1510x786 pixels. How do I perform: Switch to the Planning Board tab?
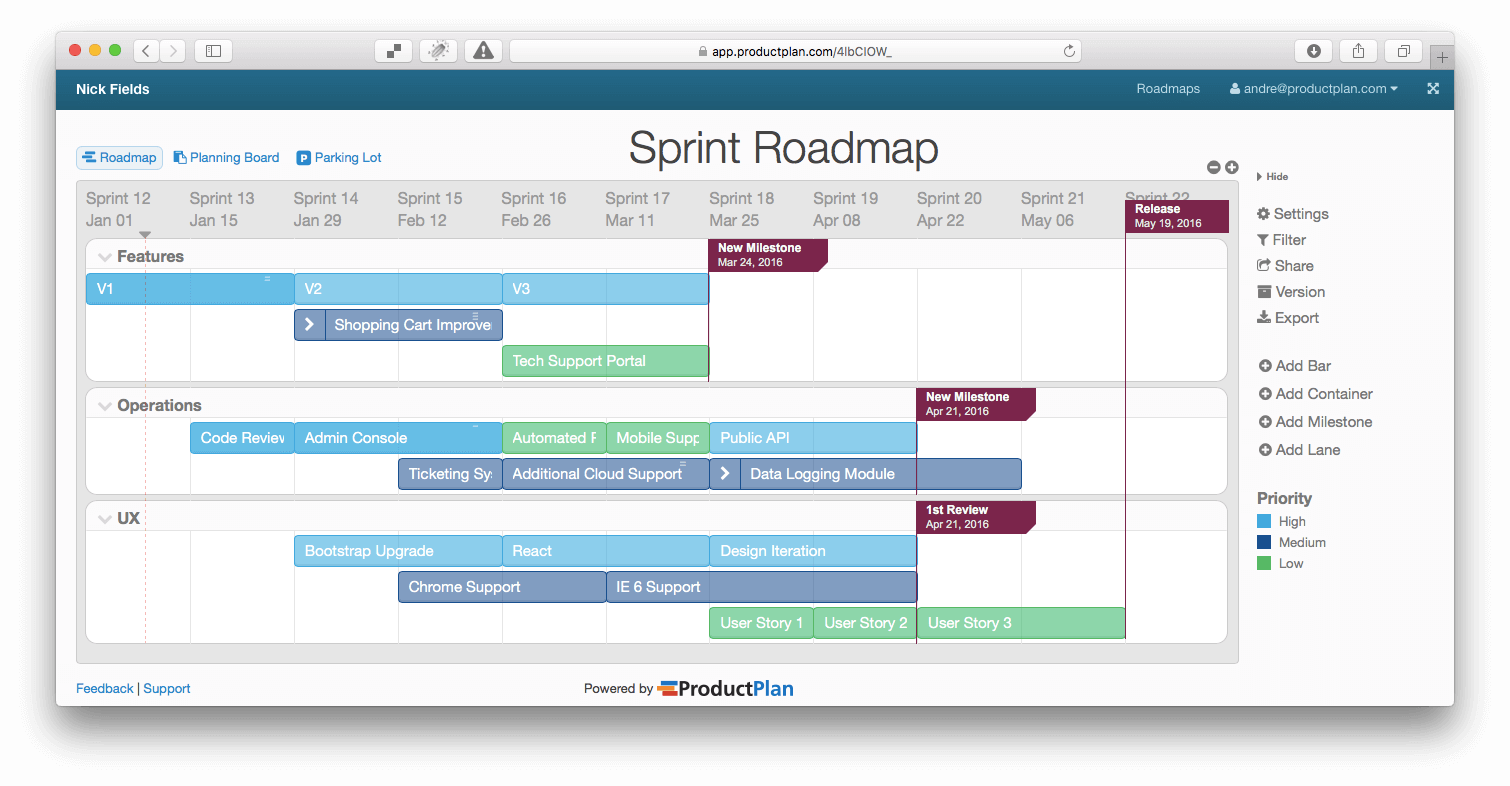(x=226, y=157)
